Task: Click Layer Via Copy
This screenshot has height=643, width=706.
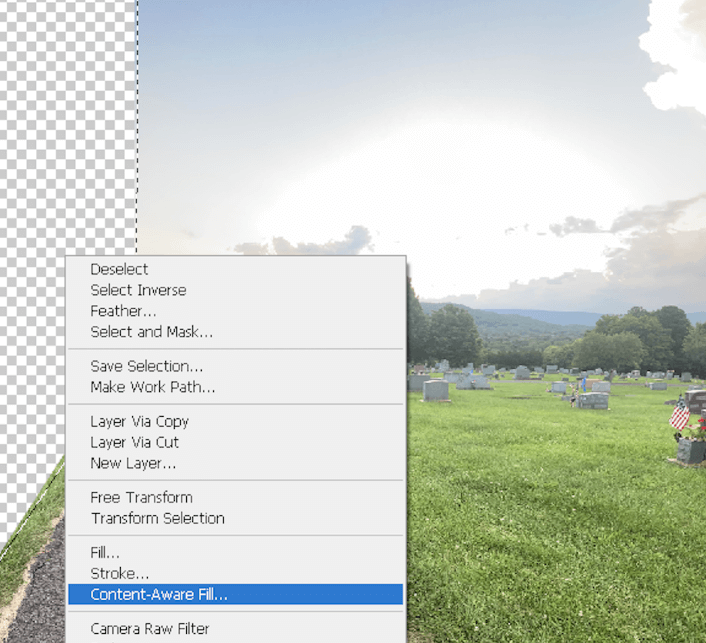Action: click(x=235, y=421)
